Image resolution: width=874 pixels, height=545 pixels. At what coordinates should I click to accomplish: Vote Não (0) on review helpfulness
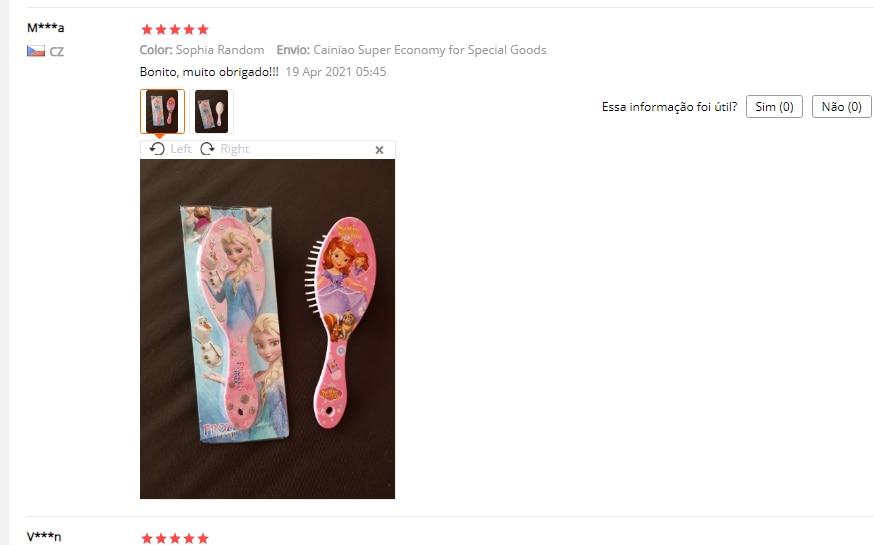pos(842,106)
